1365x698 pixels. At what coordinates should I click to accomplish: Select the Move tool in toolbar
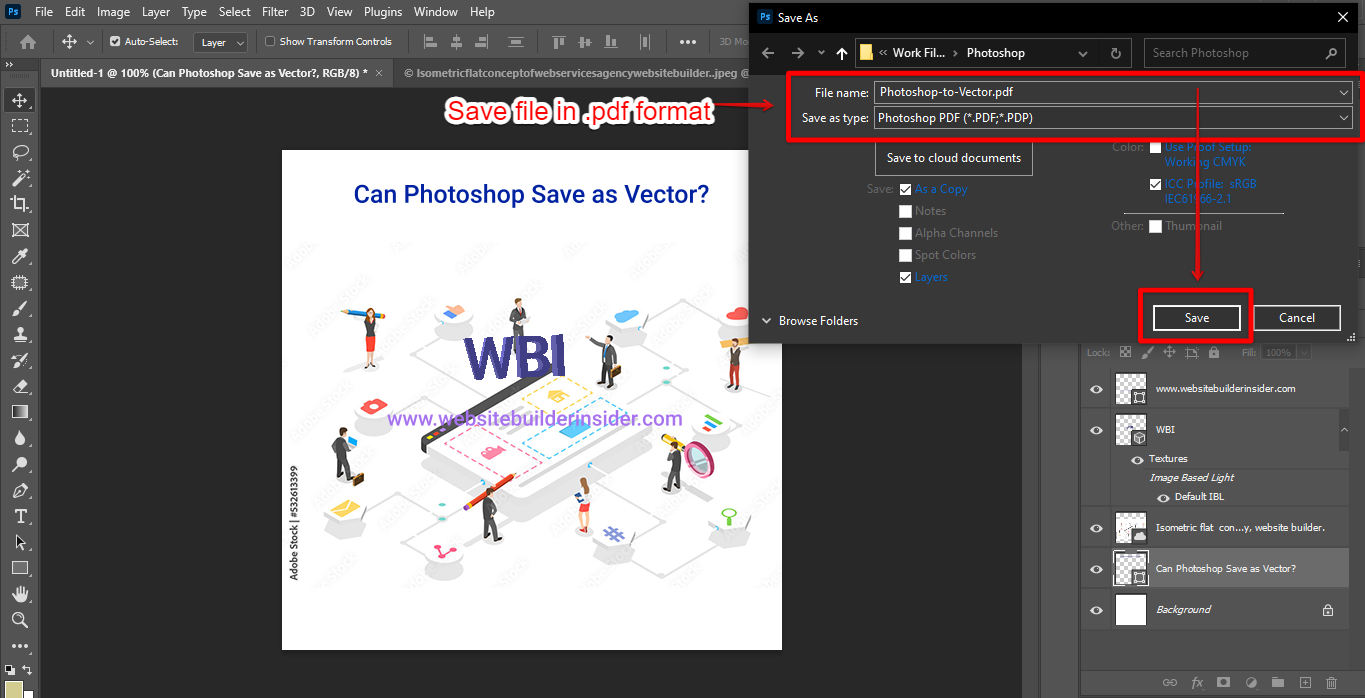coord(19,100)
